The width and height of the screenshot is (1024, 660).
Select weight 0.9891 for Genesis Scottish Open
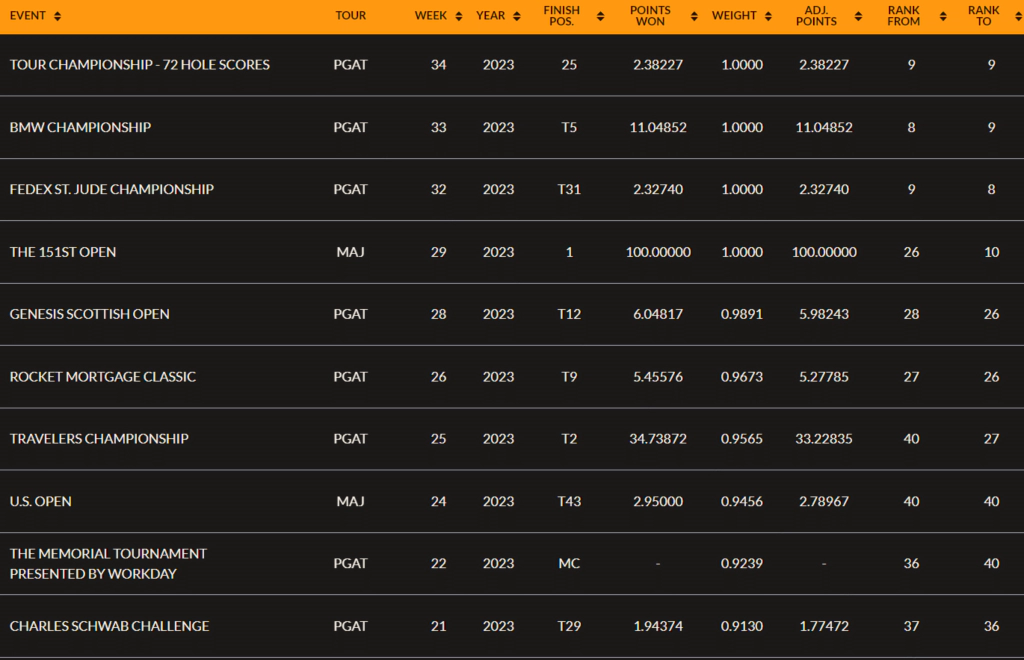tap(741, 314)
